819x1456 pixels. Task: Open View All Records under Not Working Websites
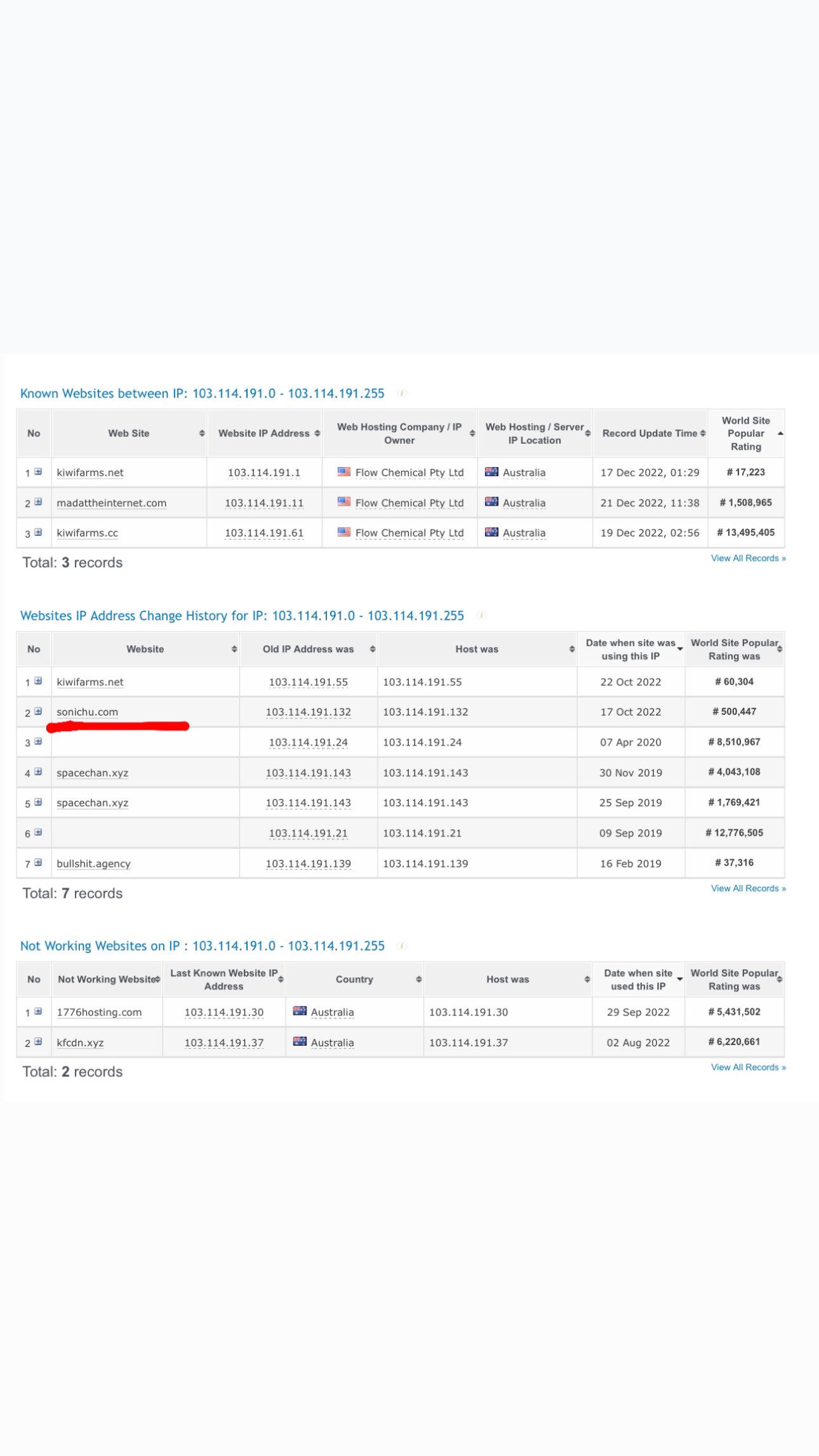tap(748, 1067)
